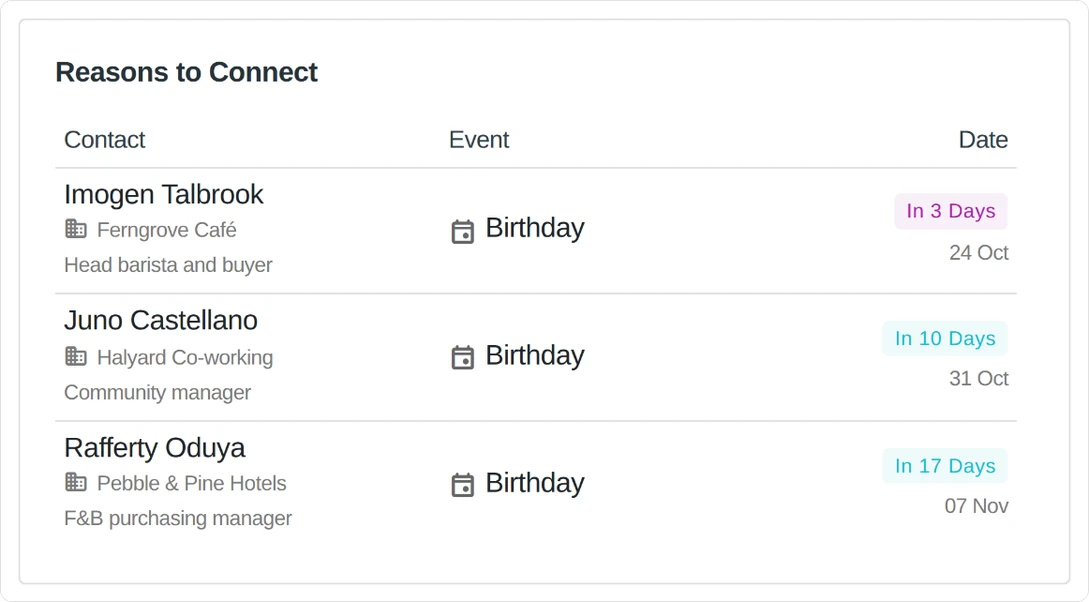Image resolution: width=1089 pixels, height=602 pixels.
Task: Sort by the Contact column header
Action: click(105, 140)
